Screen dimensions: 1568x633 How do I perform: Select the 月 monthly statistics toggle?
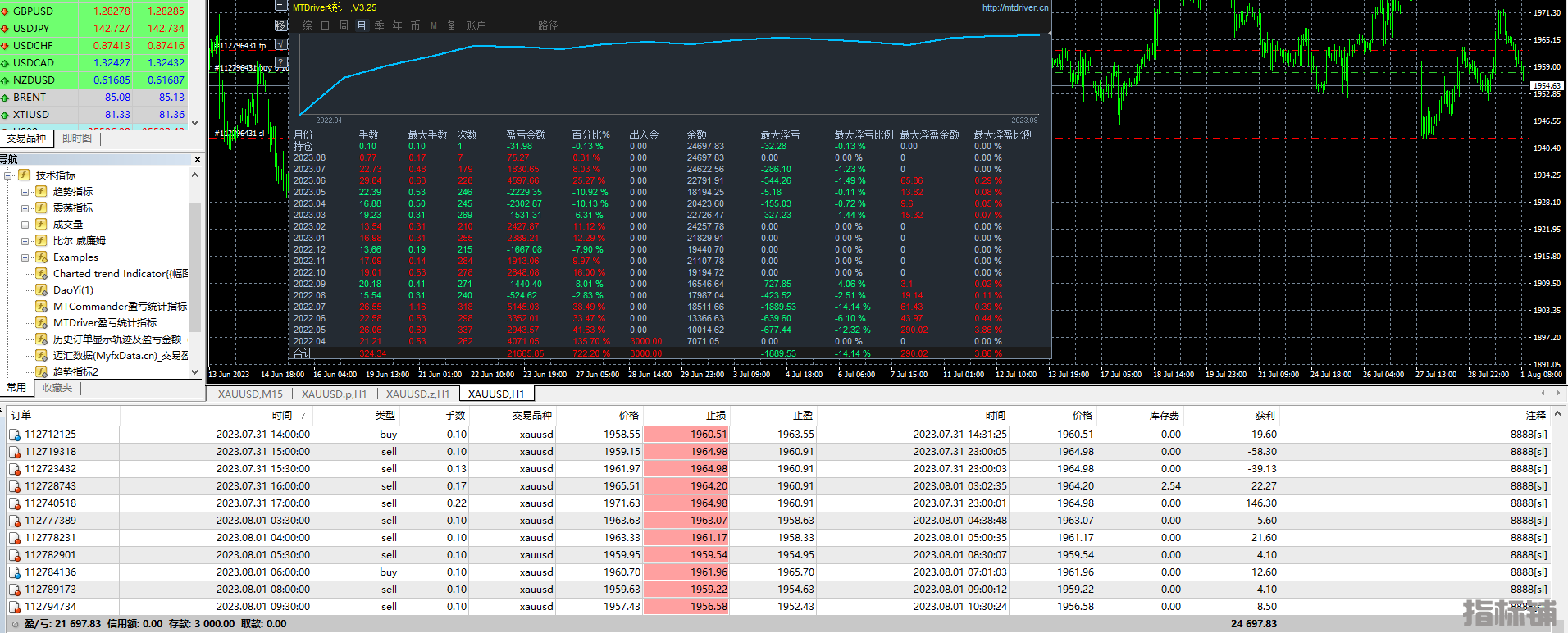pyautogui.click(x=361, y=25)
